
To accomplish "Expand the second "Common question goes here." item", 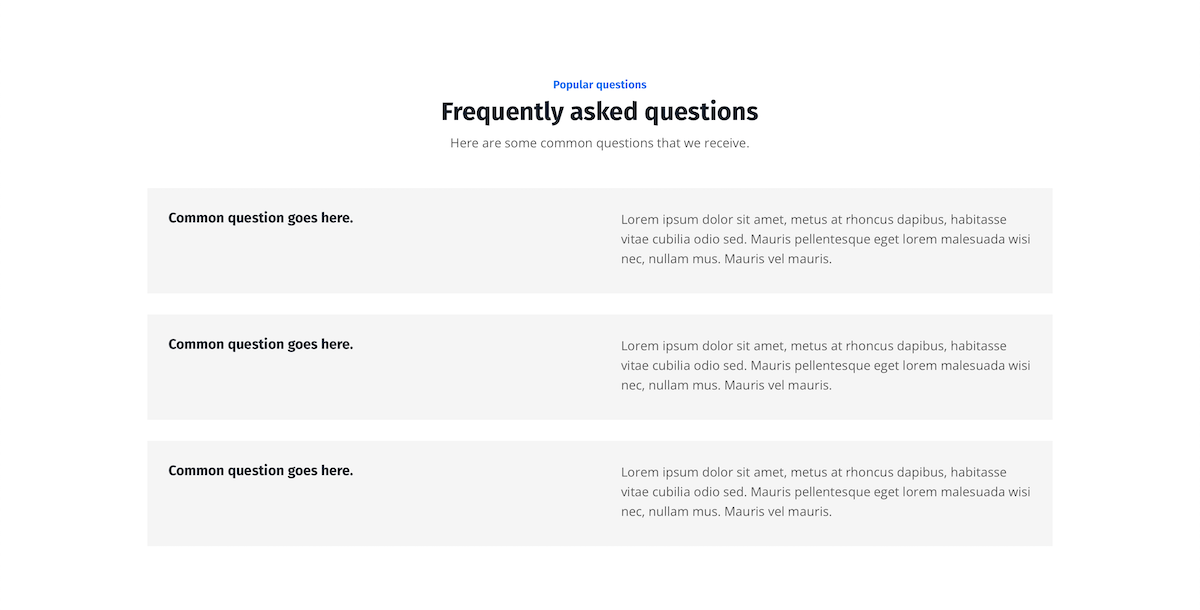I will (x=260, y=344).
